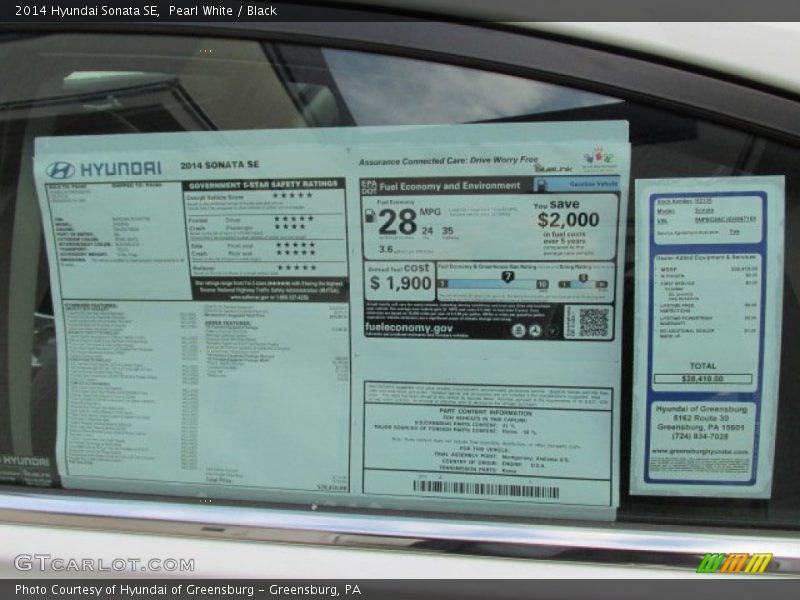Click the colorful hands logo
800x600 pixels.
point(599,157)
